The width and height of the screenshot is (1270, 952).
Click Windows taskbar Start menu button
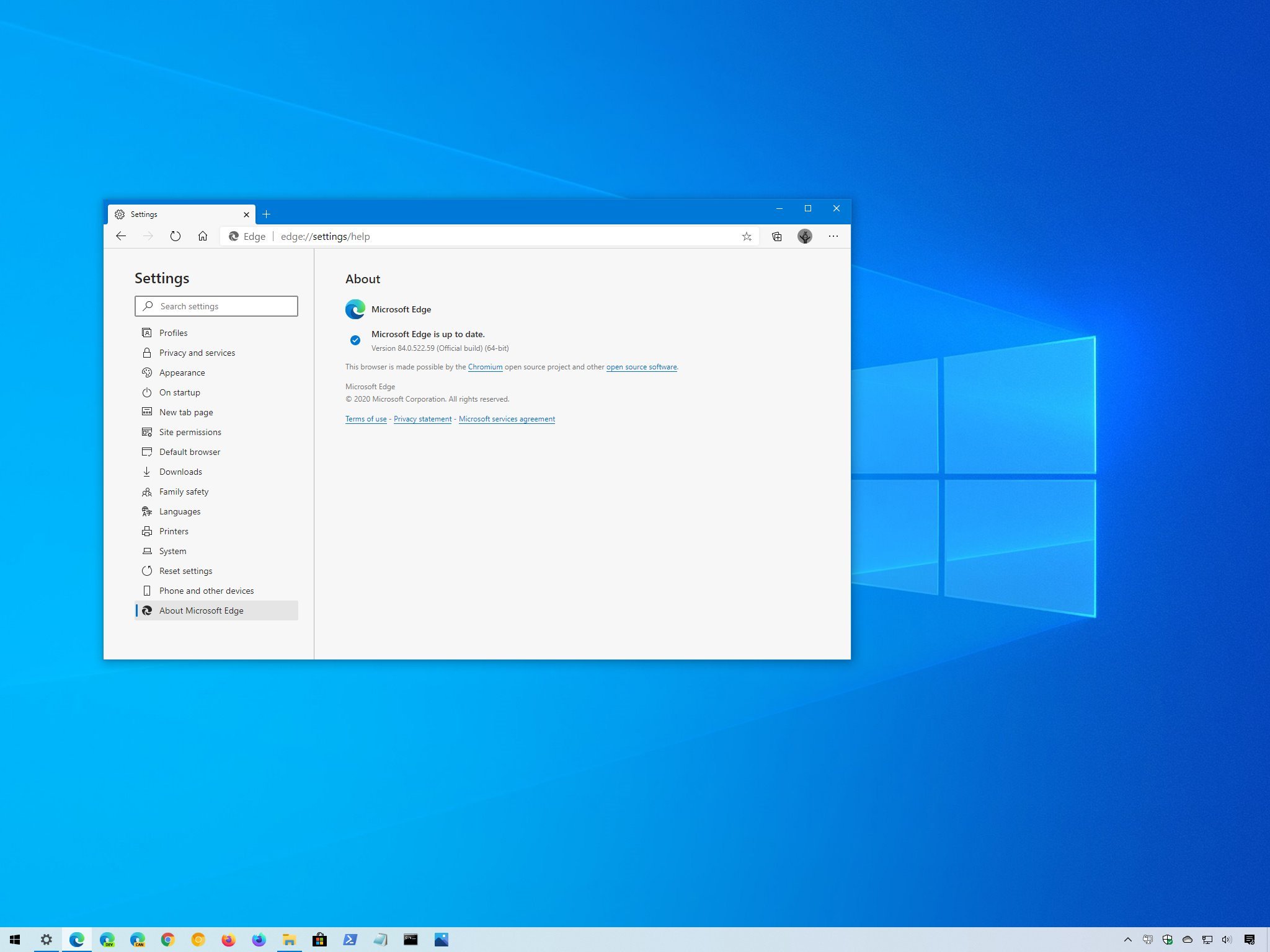point(16,940)
